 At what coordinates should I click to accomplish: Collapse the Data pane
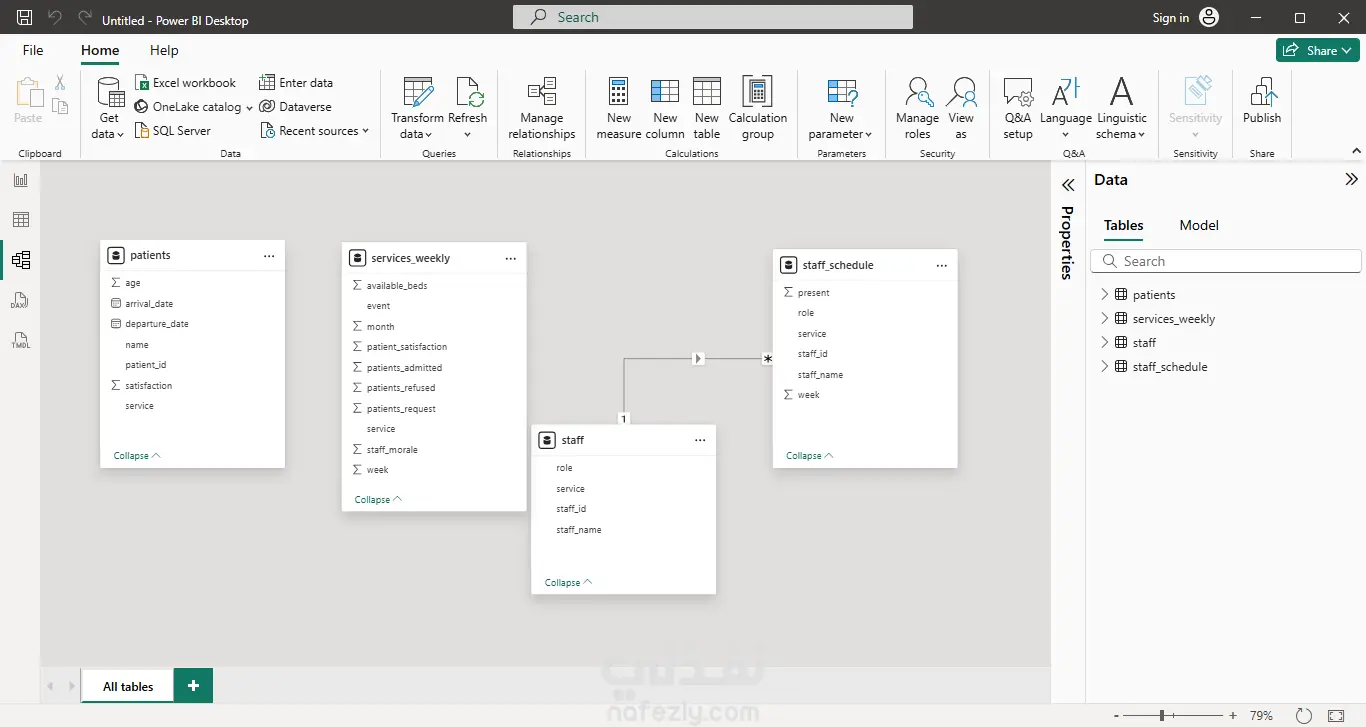coord(1351,179)
